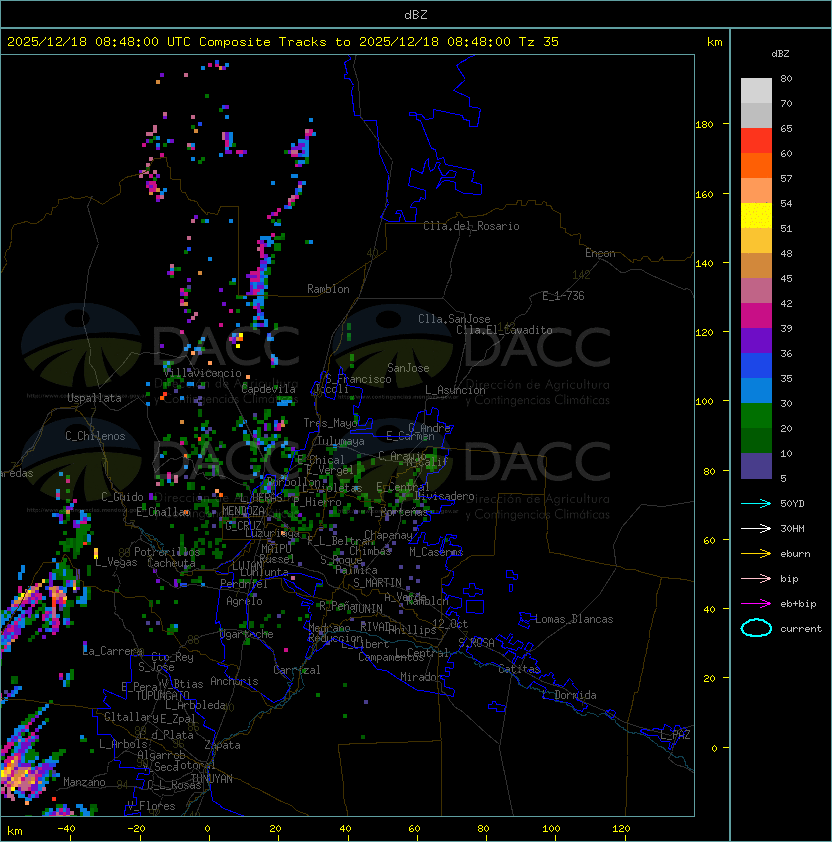Pick the purple swatch below 39 dBZ
Image resolution: width=832 pixels, height=842 pixels.
click(x=756, y=340)
